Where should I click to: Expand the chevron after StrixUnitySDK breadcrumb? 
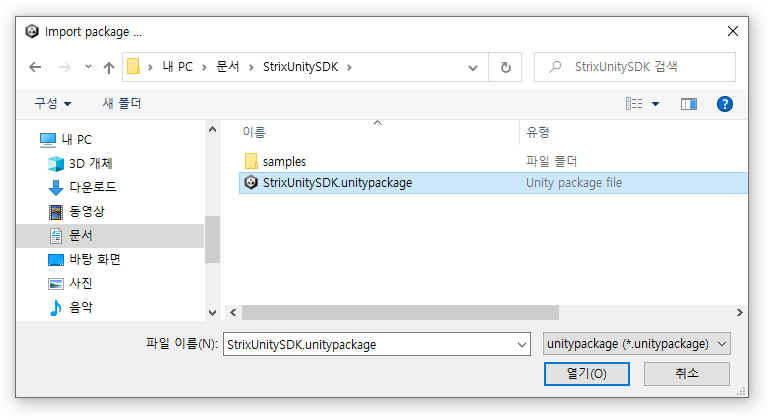(349, 67)
